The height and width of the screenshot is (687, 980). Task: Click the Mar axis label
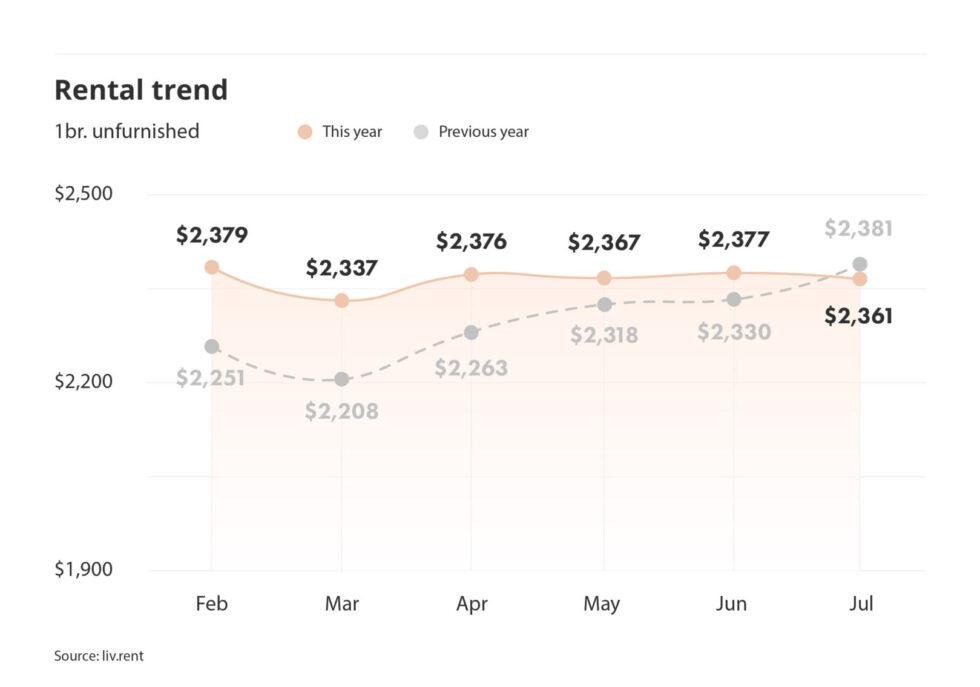click(x=341, y=603)
